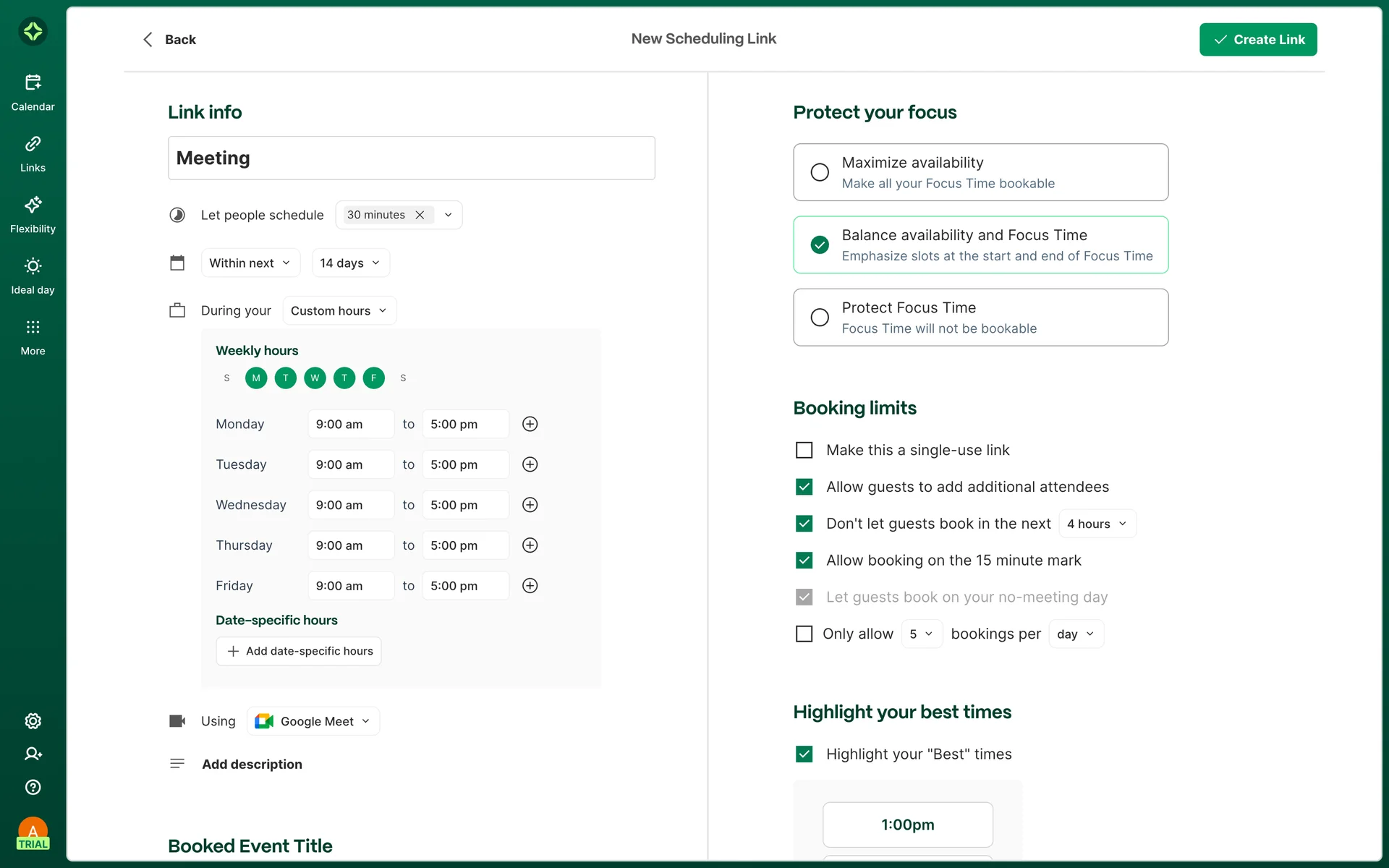This screenshot has height=868, width=1389.
Task: Click the Create Link button
Action: coord(1258,40)
